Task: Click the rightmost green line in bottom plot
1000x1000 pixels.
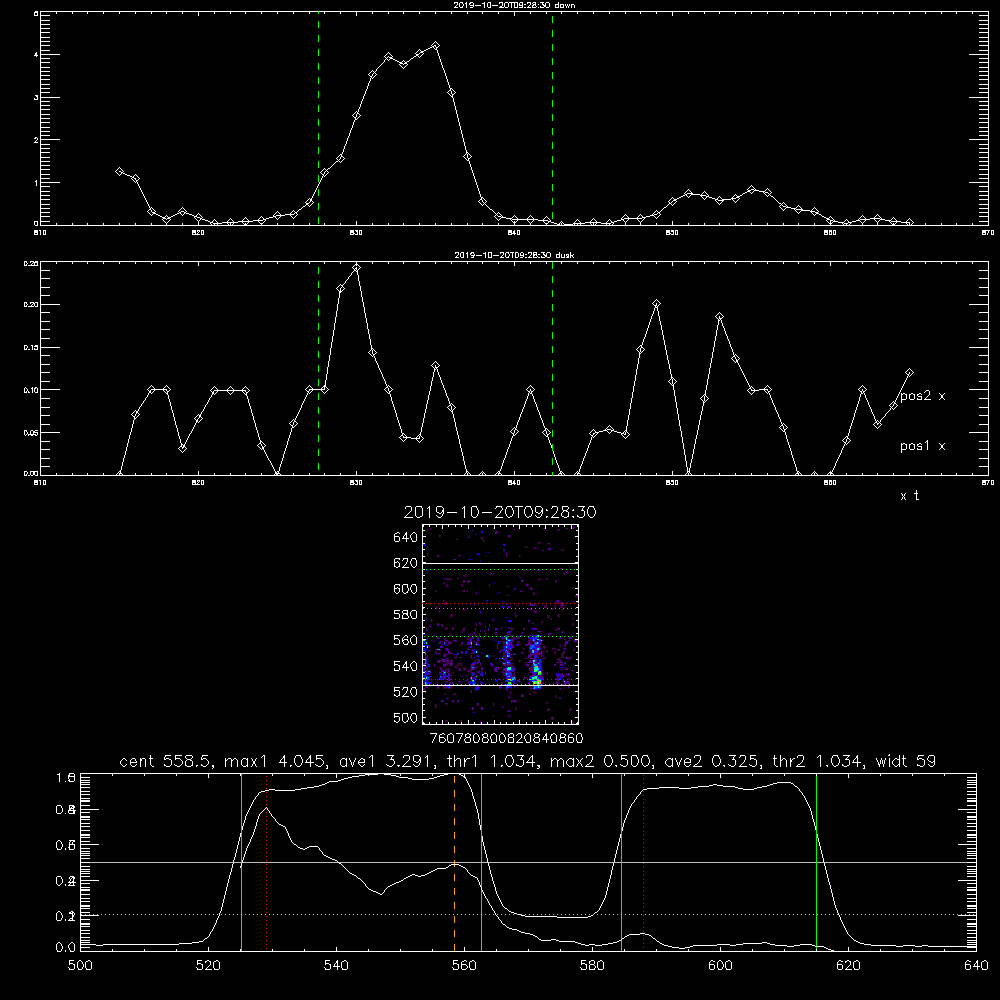Action: [816, 861]
